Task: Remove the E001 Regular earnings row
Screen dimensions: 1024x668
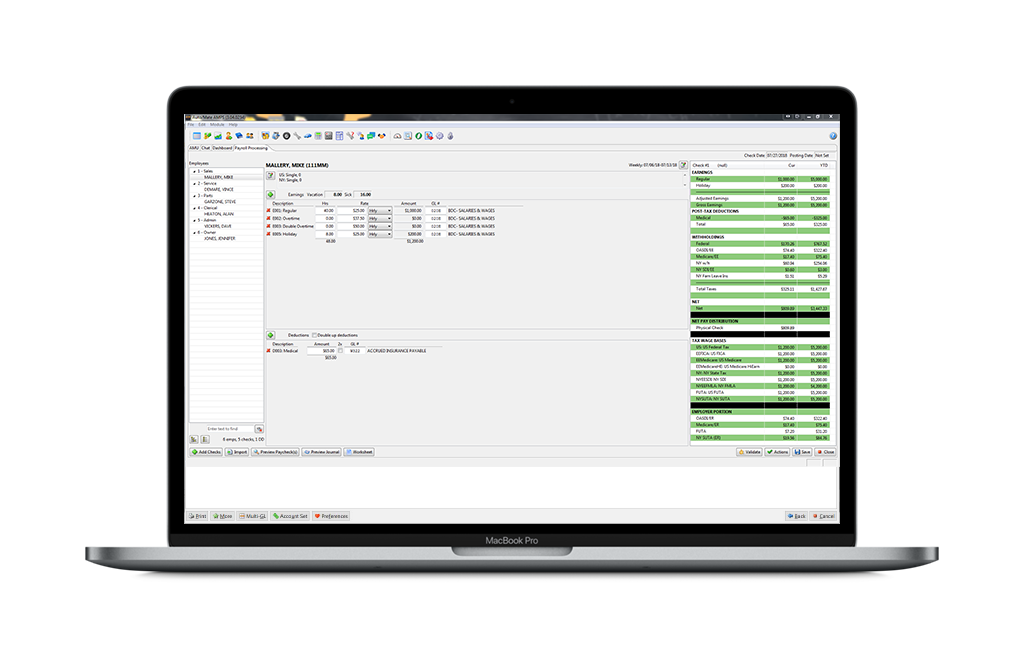Action: (x=268, y=211)
